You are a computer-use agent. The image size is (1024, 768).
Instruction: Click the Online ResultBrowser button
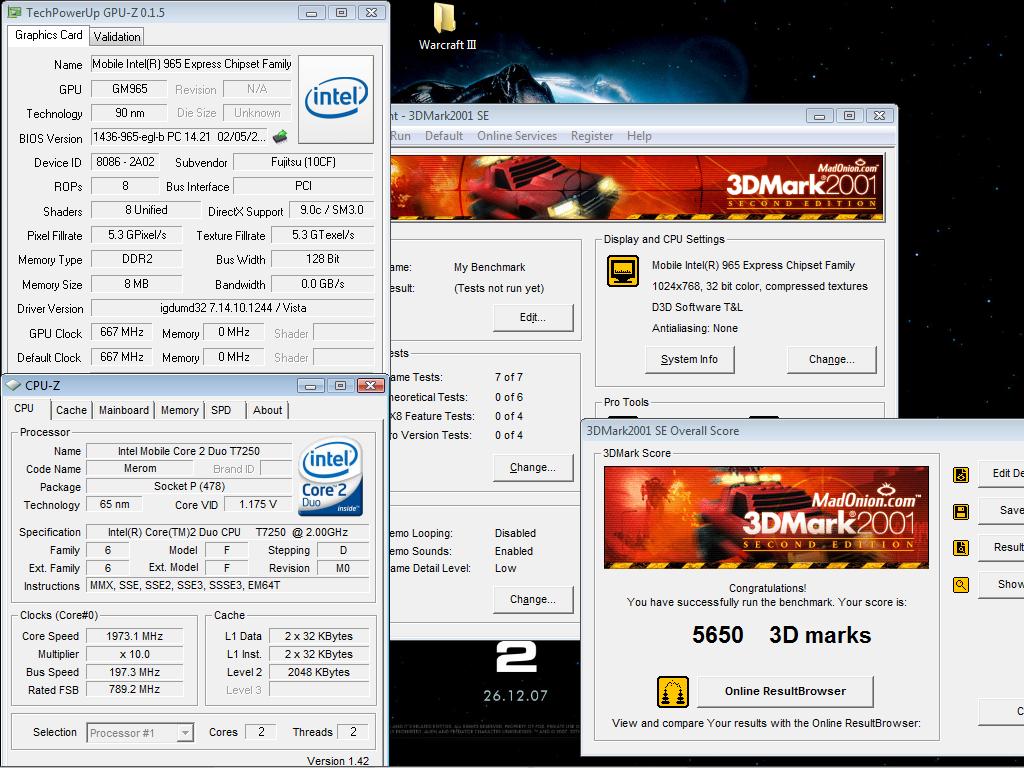pyautogui.click(x=785, y=692)
